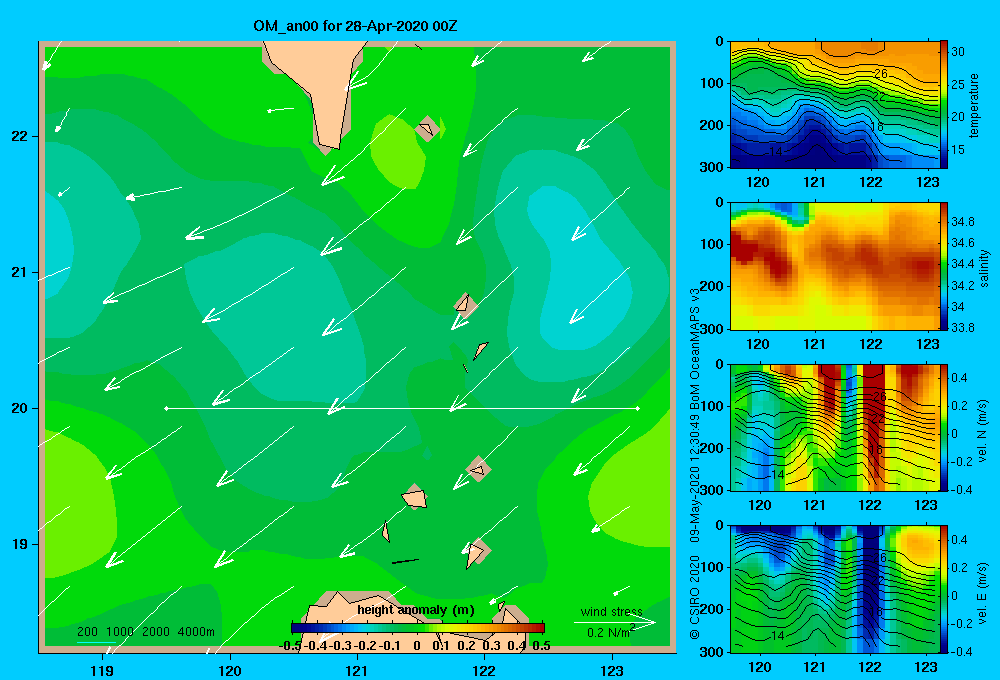The image size is (1000, 680).
Task: Click the west endpoint of the transect line
Action: [166, 408]
